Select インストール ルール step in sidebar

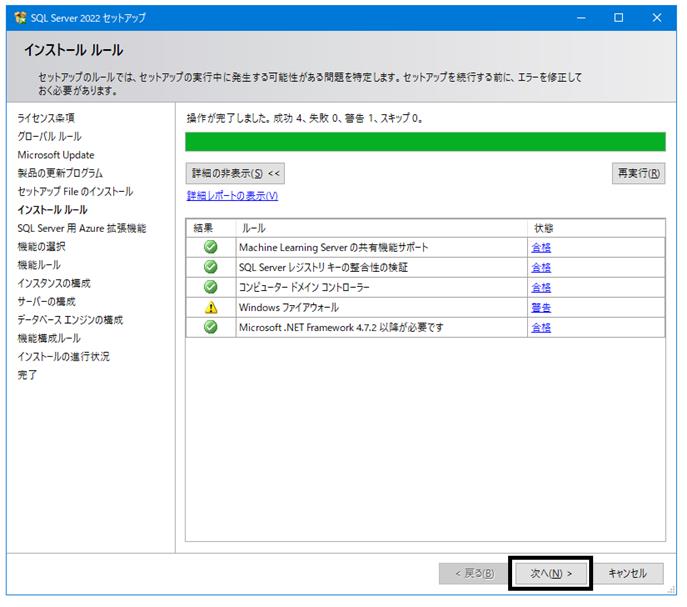(x=52, y=210)
